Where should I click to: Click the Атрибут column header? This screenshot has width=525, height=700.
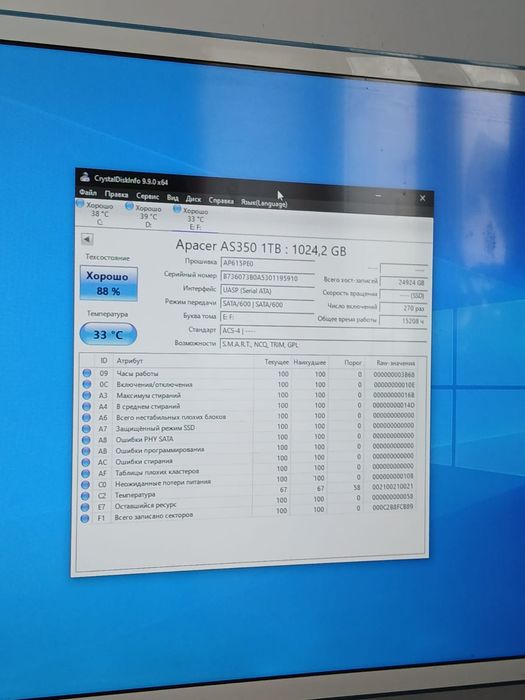(x=130, y=361)
